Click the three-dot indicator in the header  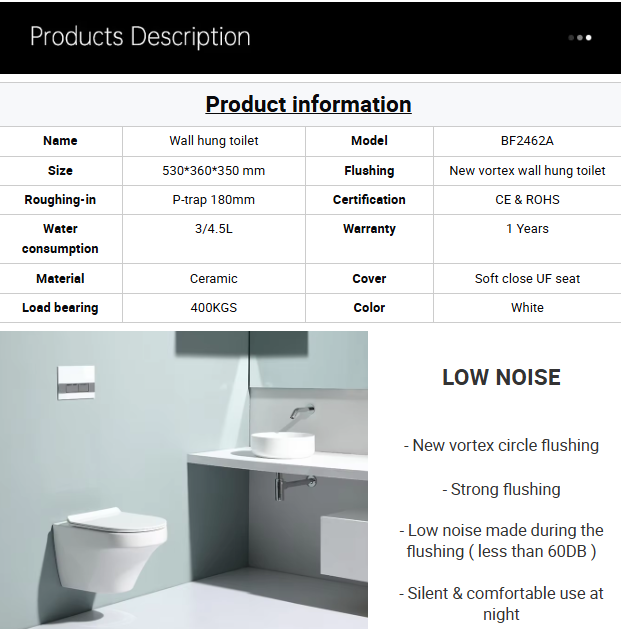click(580, 38)
